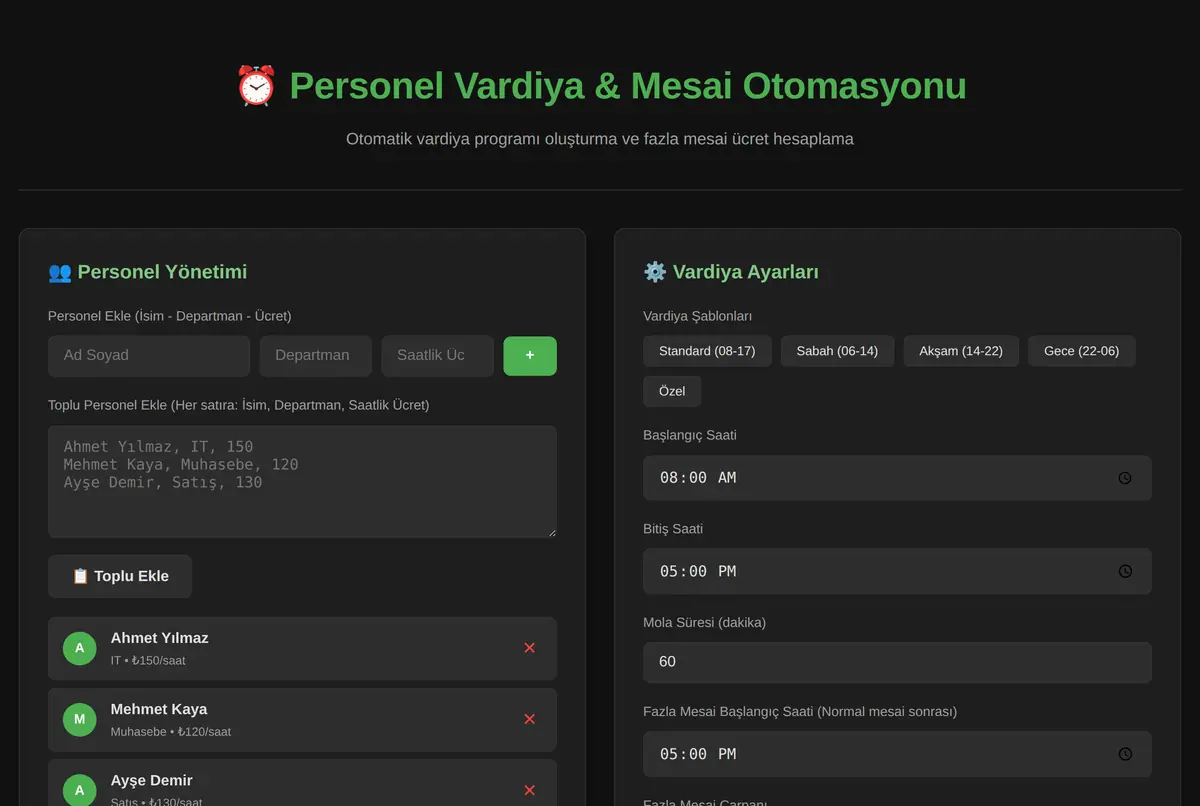
Task: Remove Mehmet Kaya with the red X
Action: pos(529,719)
